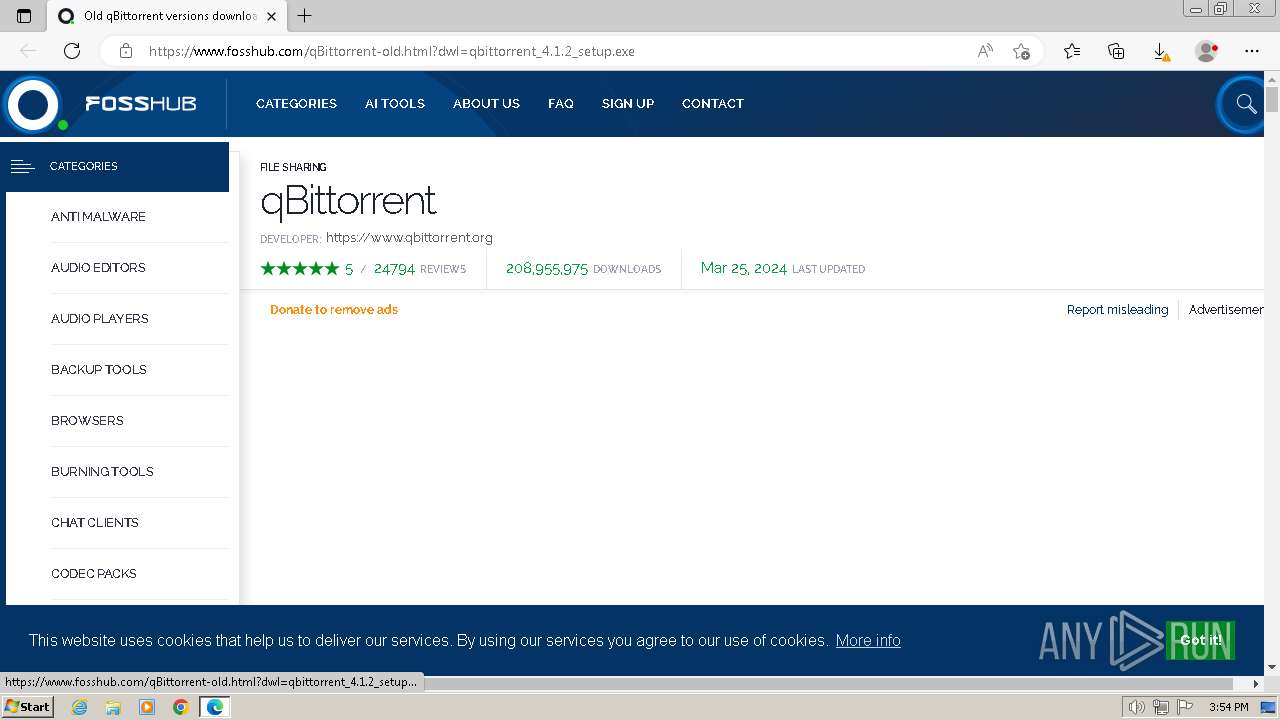
Task: Click the Mar 25, 2024 last updated text
Action: (783, 269)
